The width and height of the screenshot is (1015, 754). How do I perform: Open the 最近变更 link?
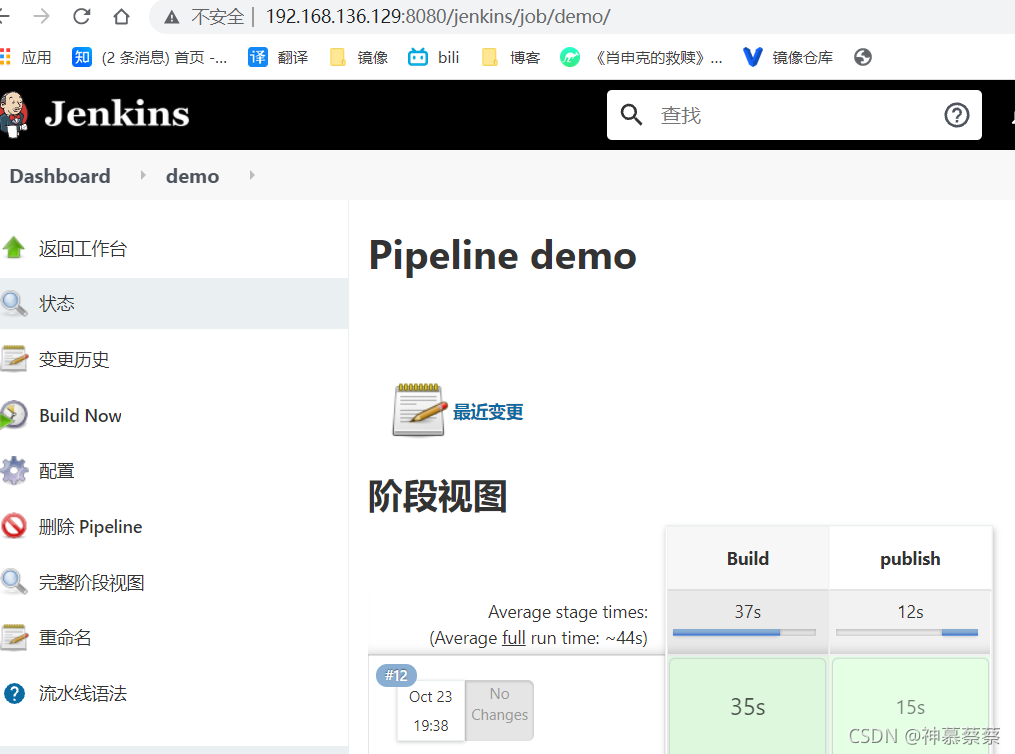coord(488,412)
